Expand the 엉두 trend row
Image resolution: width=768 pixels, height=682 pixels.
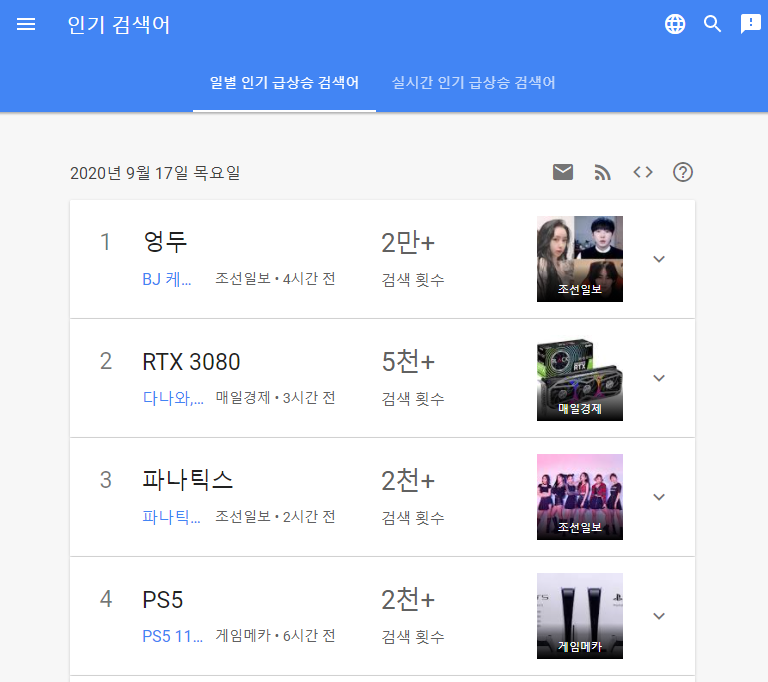coord(659,259)
